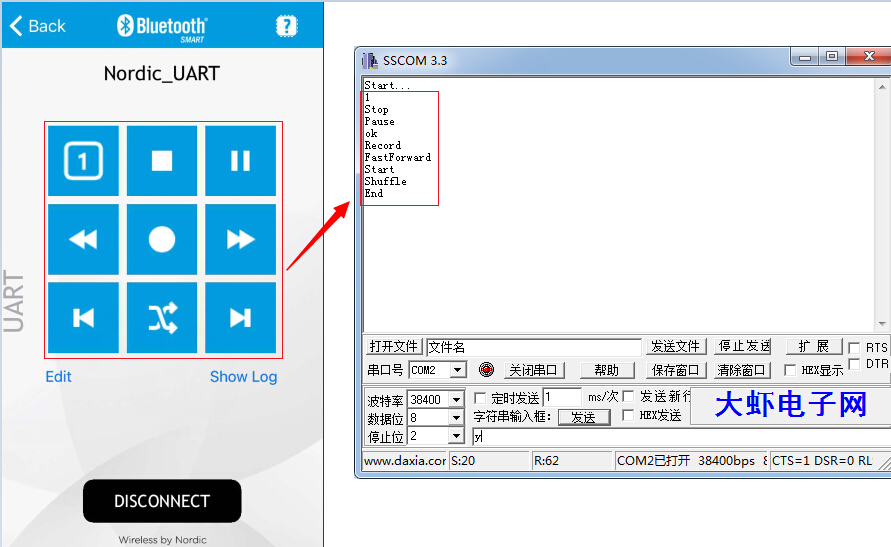Open Show Log in UART app

point(243,377)
